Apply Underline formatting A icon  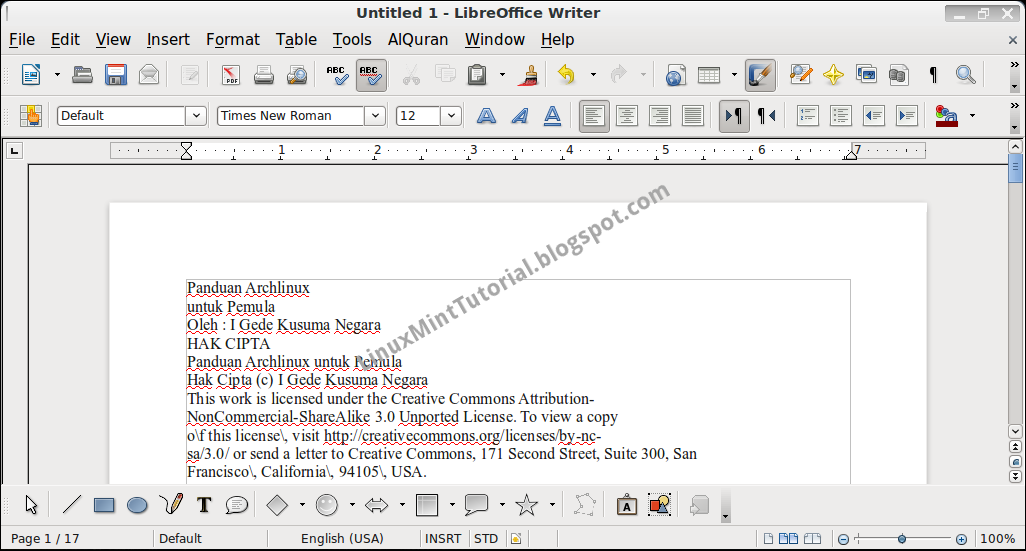[553, 116]
